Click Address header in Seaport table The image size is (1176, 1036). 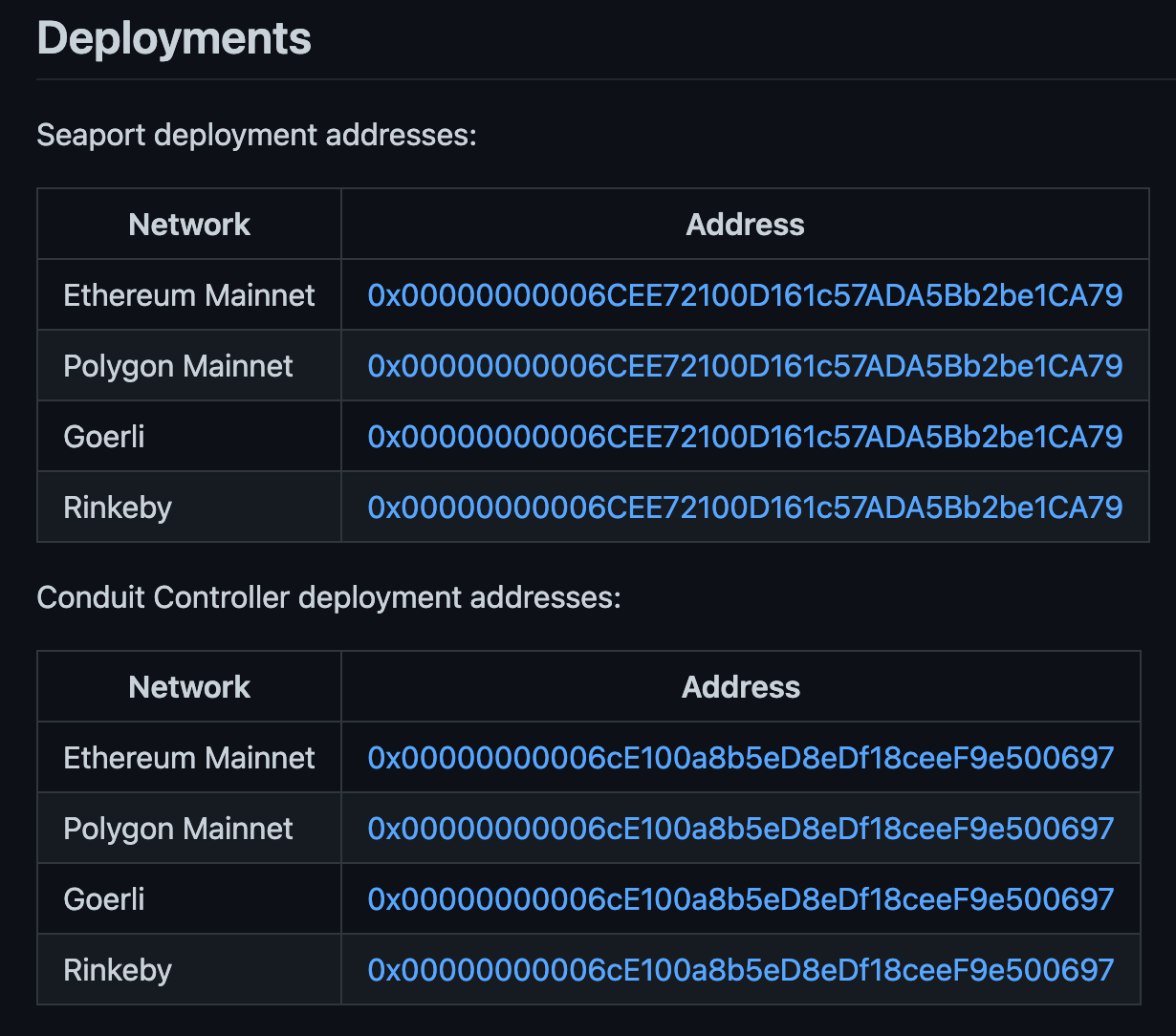745,225
